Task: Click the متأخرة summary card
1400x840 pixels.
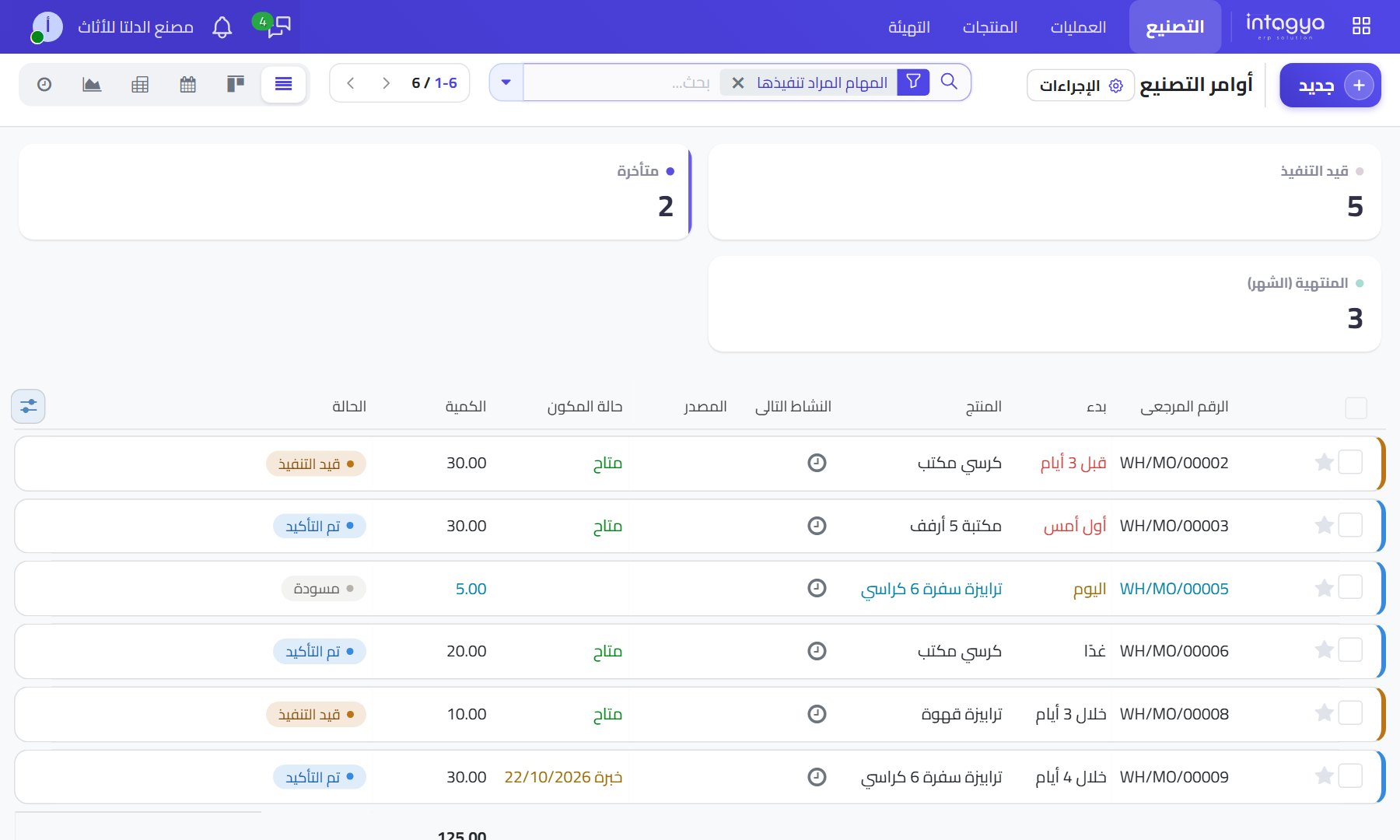Action: tap(355, 191)
